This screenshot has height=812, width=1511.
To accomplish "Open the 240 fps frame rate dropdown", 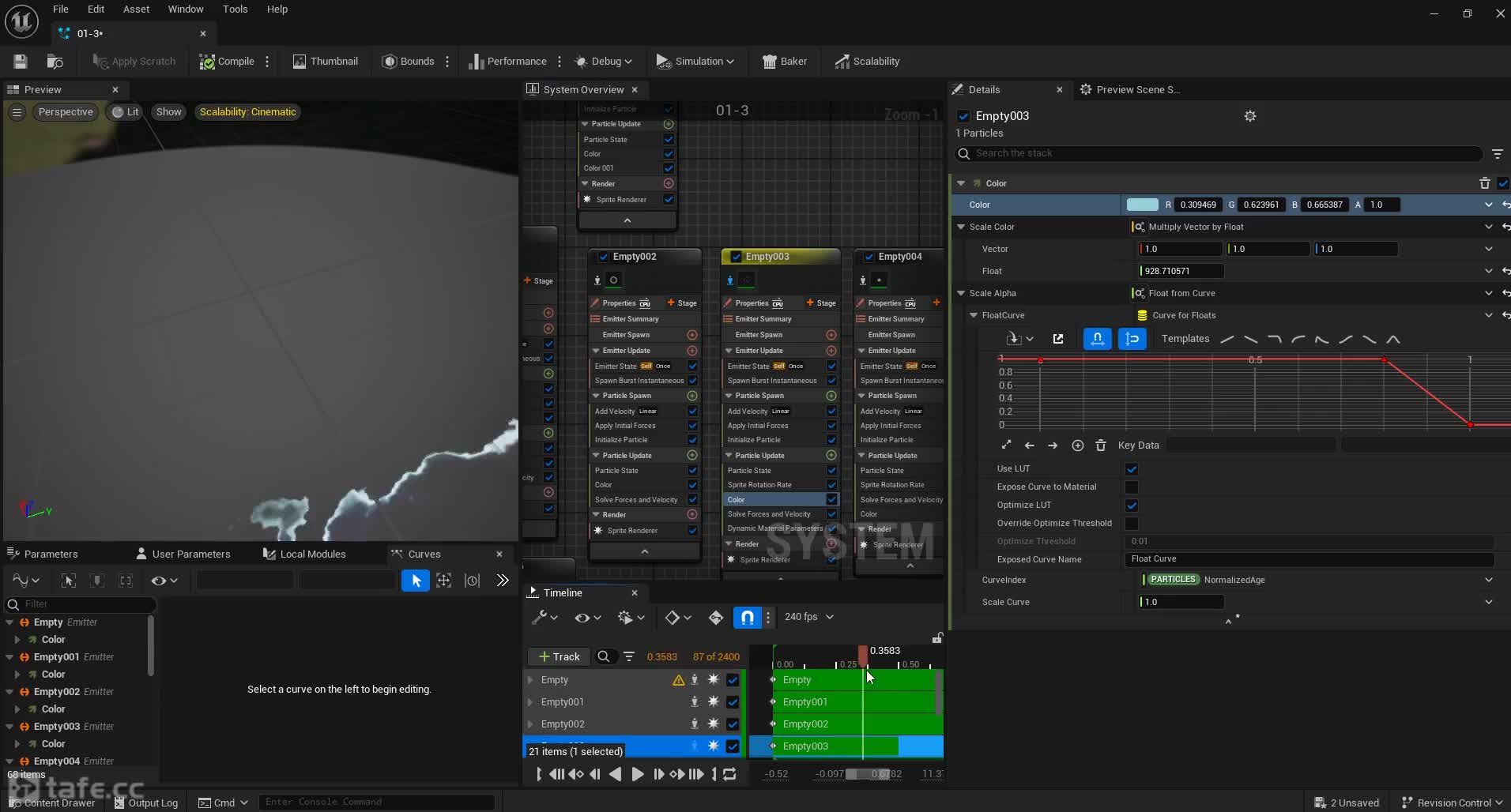I will [x=808, y=617].
